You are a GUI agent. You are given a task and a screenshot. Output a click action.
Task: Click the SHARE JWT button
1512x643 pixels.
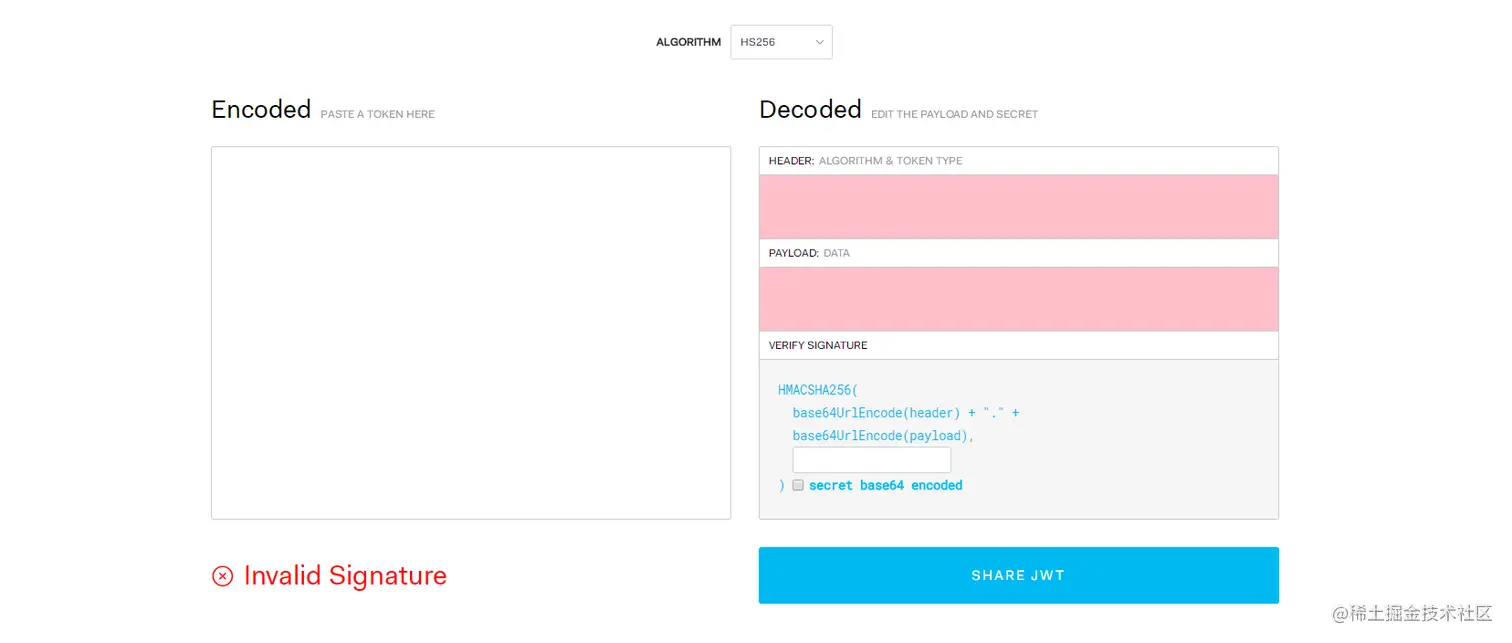1018,575
